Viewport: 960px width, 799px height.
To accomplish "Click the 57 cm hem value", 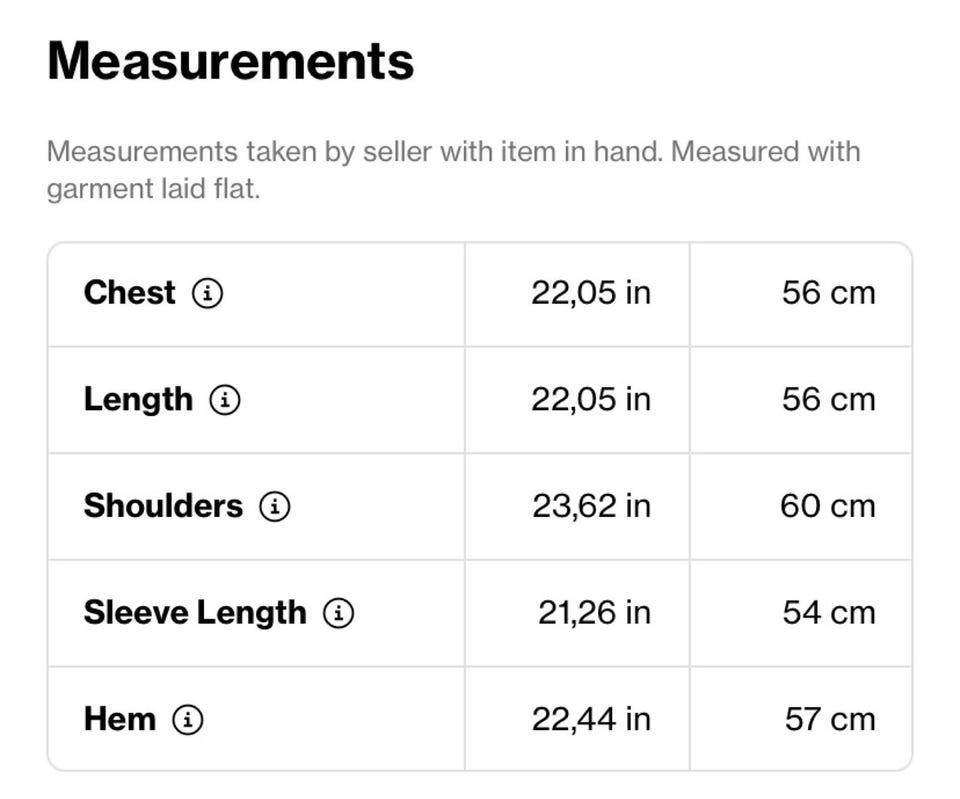I will pyautogui.click(x=829, y=719).
